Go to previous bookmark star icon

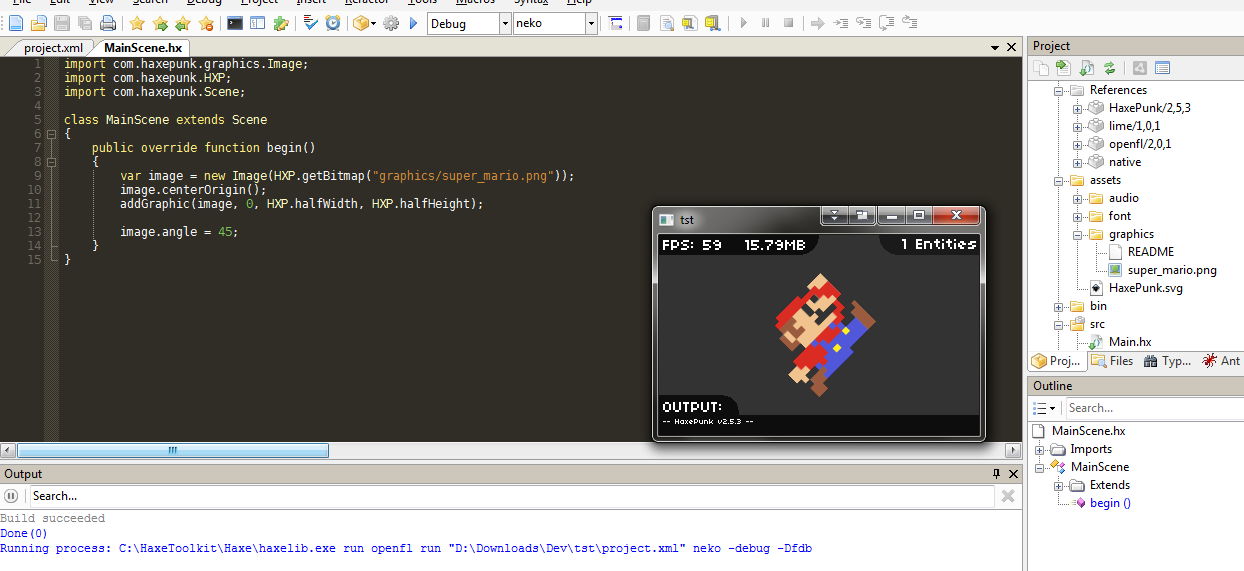tap(183, 23)
